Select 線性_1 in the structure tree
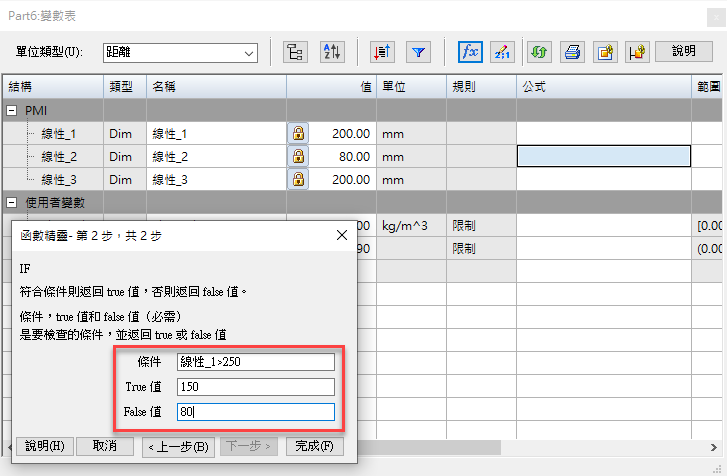727x476 pixels. [59, 134]
